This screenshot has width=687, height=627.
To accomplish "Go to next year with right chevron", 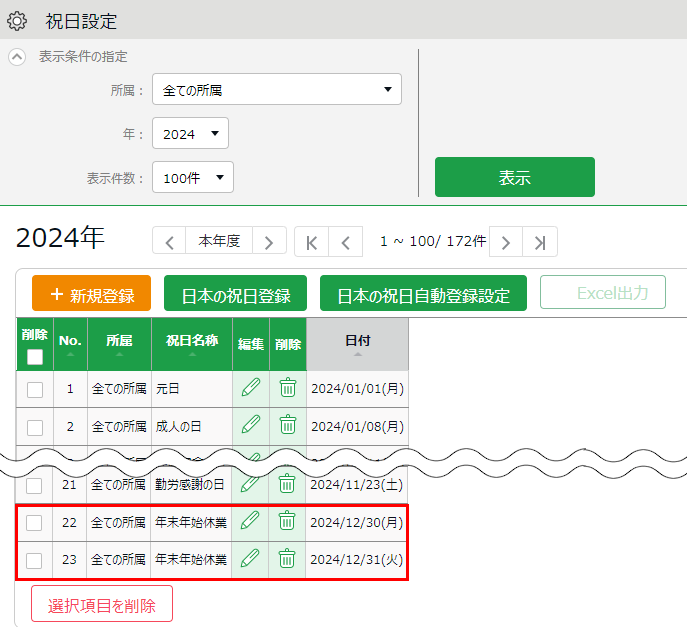I will (268, 241).
